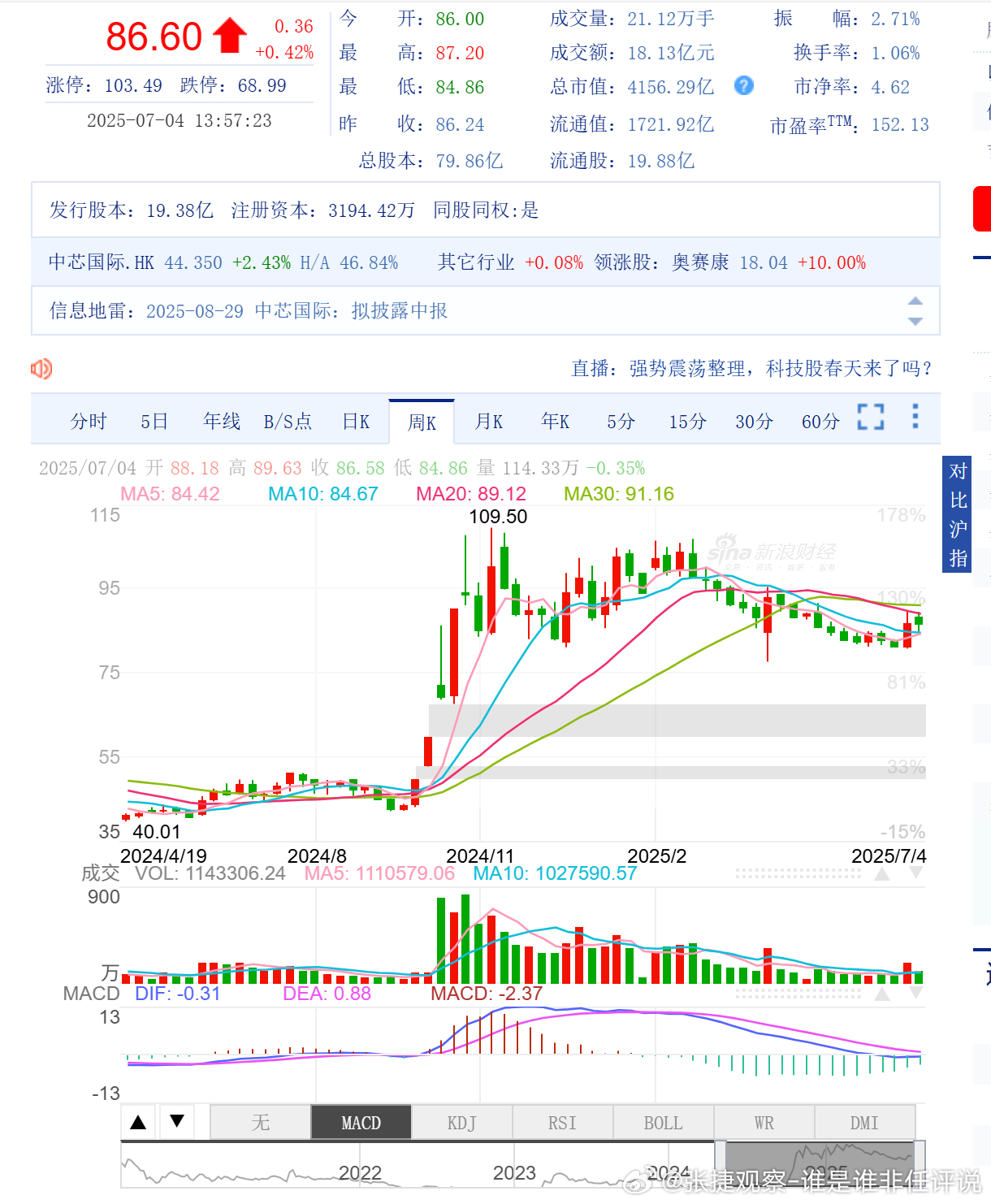This screenshot has width=991, height=1204.
Task: Open the B/S点 tab
Action: click(288, 422)
